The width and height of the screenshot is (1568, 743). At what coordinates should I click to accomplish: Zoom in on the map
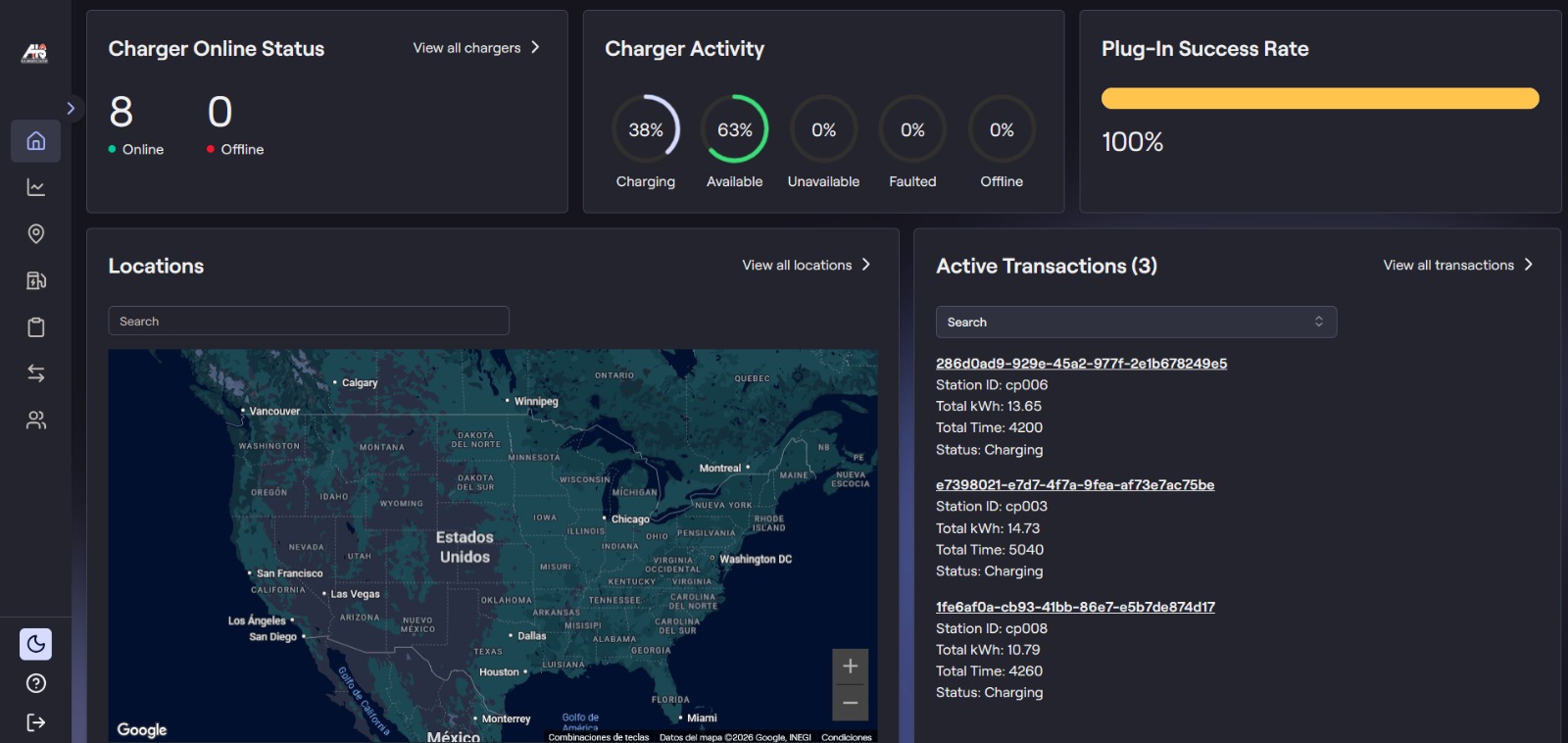point(850,666)
